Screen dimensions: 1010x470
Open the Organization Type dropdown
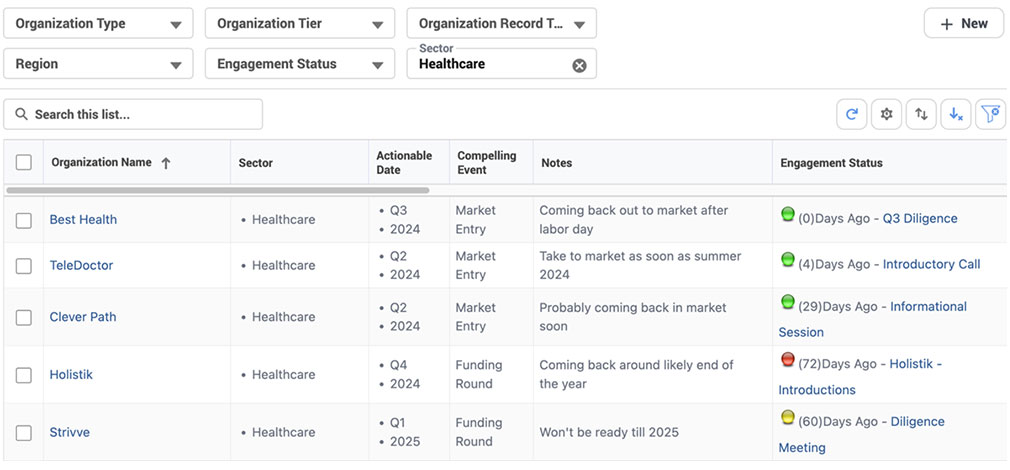click(98, 24)
